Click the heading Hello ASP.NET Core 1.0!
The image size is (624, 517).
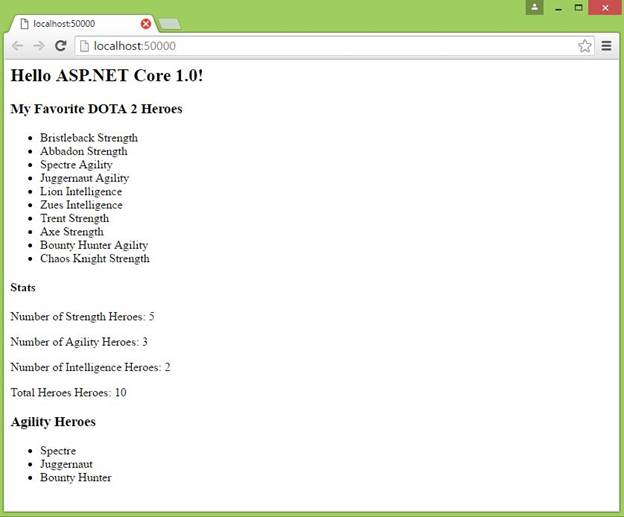[107, 76]
